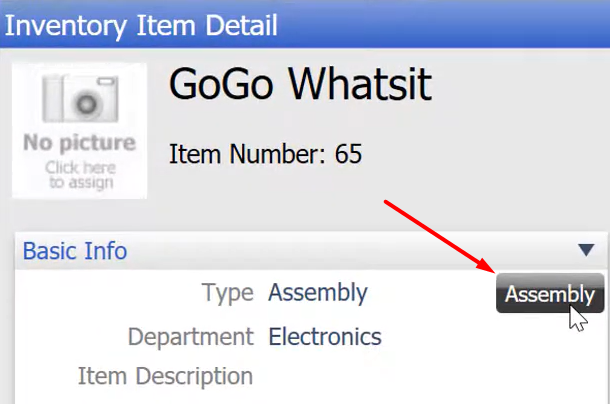Click the item number value 65
Image resolution: width=610 pixels, height=404 pixels.
tap(348, 154)
